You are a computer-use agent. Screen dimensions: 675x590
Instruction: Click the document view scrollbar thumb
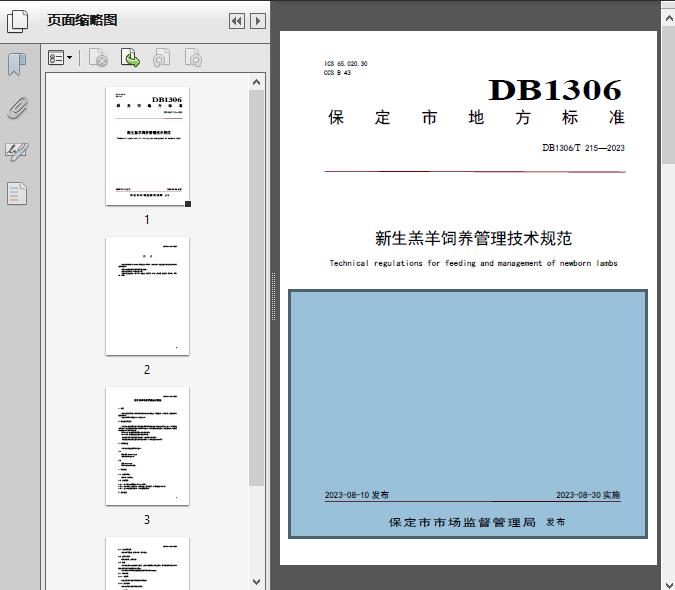pos(669,95)
